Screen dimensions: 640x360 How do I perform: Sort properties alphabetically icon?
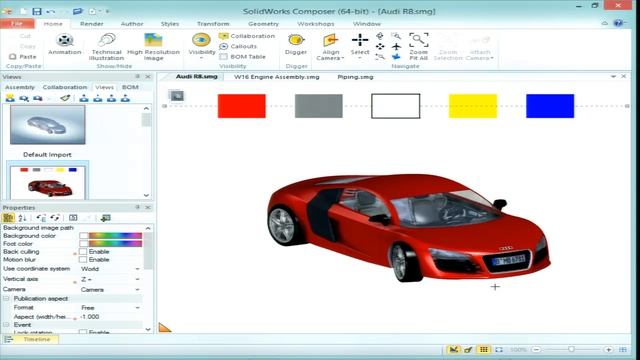[x=22, y=218]
